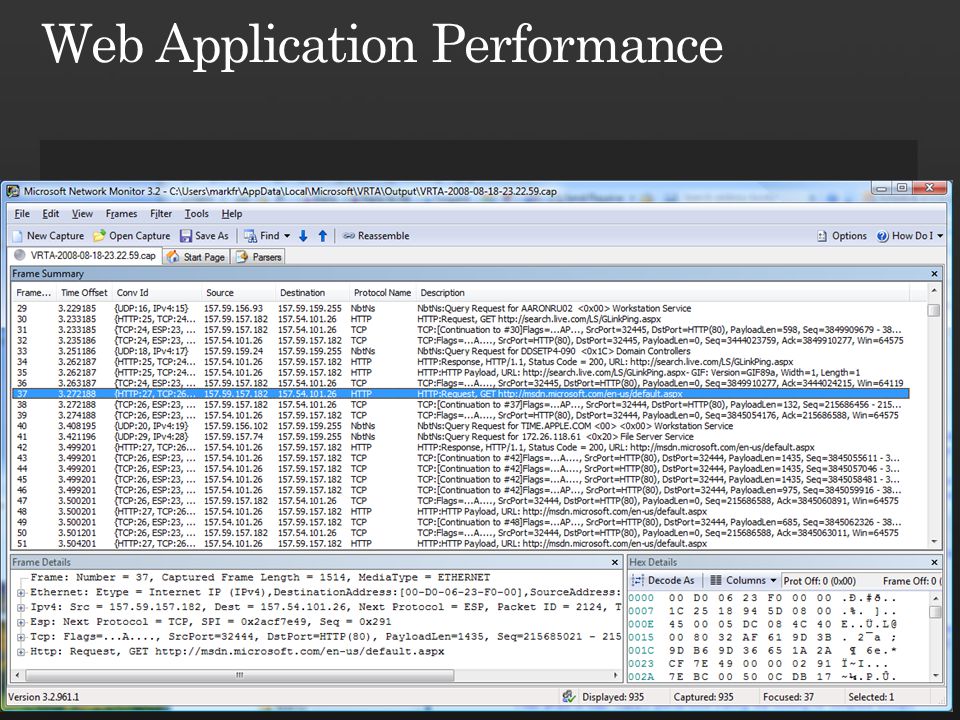Click the Start Page home icon
This screenshot has height=720, width=960.
[x=173, y=257]
